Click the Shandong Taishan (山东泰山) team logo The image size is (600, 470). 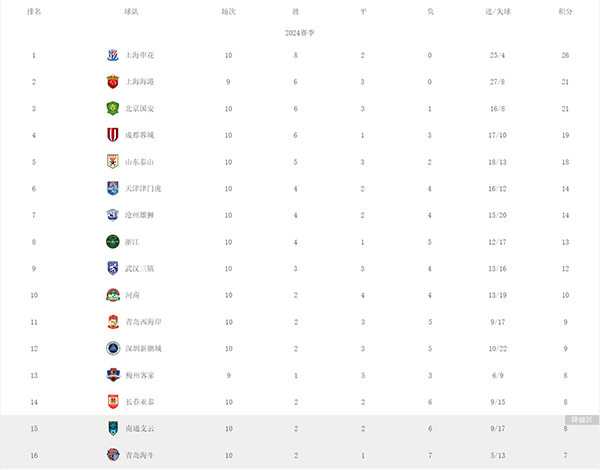click(113, 161)
